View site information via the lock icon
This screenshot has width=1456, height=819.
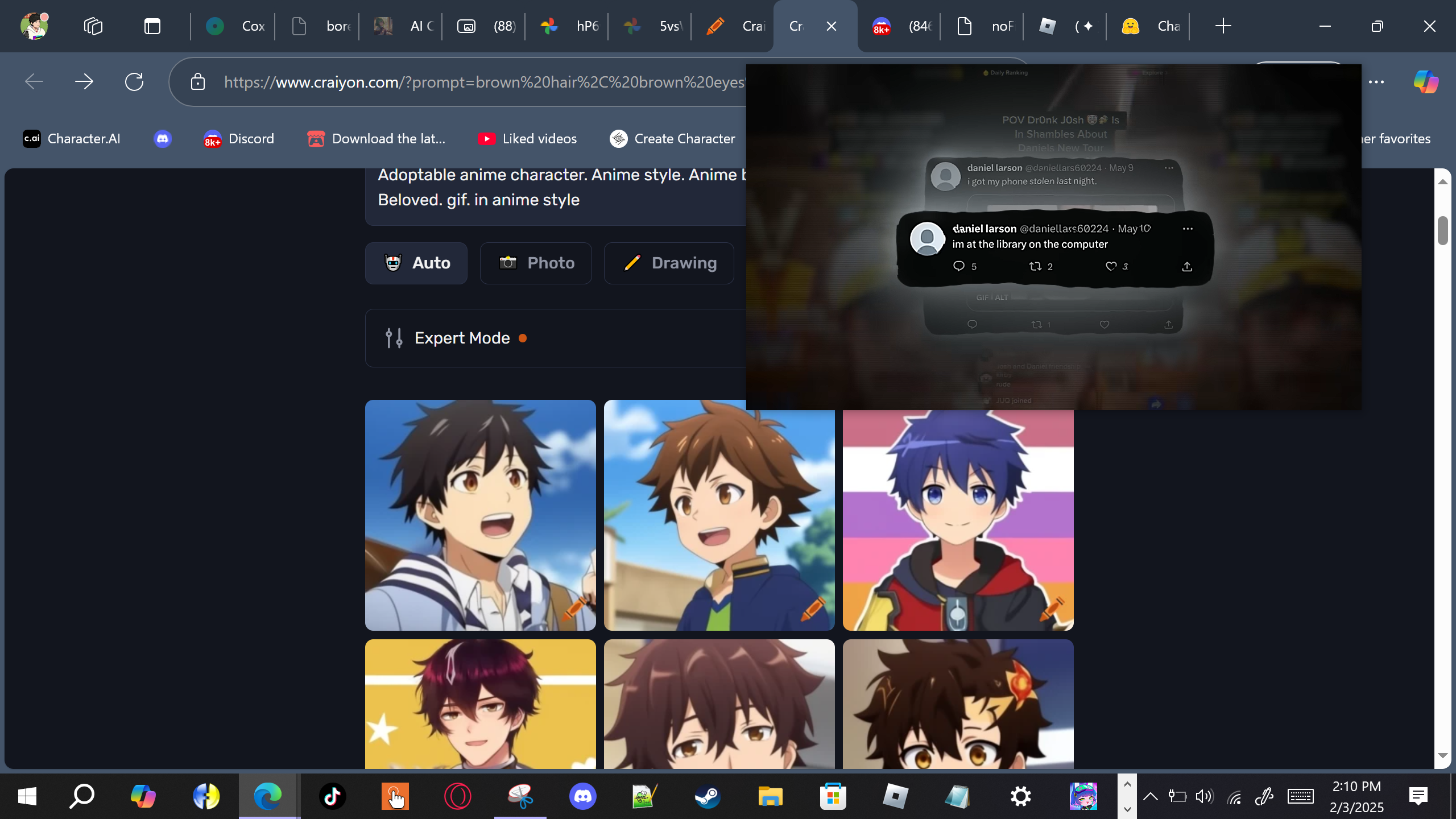pyautogui.click(x=198, y=82)
